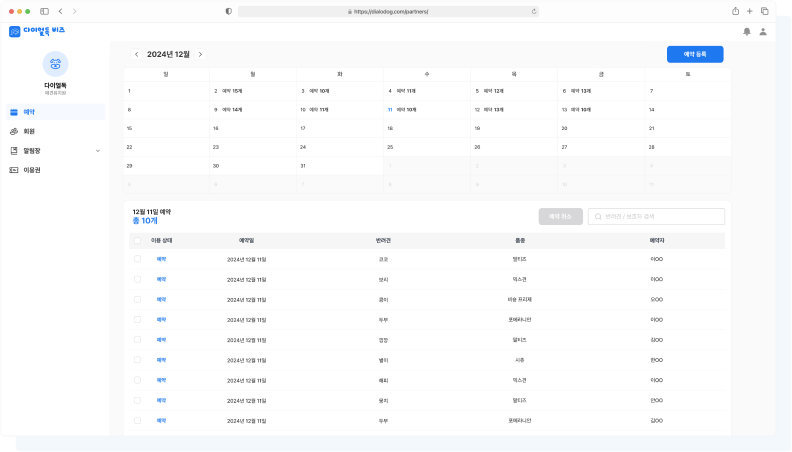The height and width of the screenshot is (452, 792).
Task: Click the 예약일 column header
Action: click(x=246, y=241)
